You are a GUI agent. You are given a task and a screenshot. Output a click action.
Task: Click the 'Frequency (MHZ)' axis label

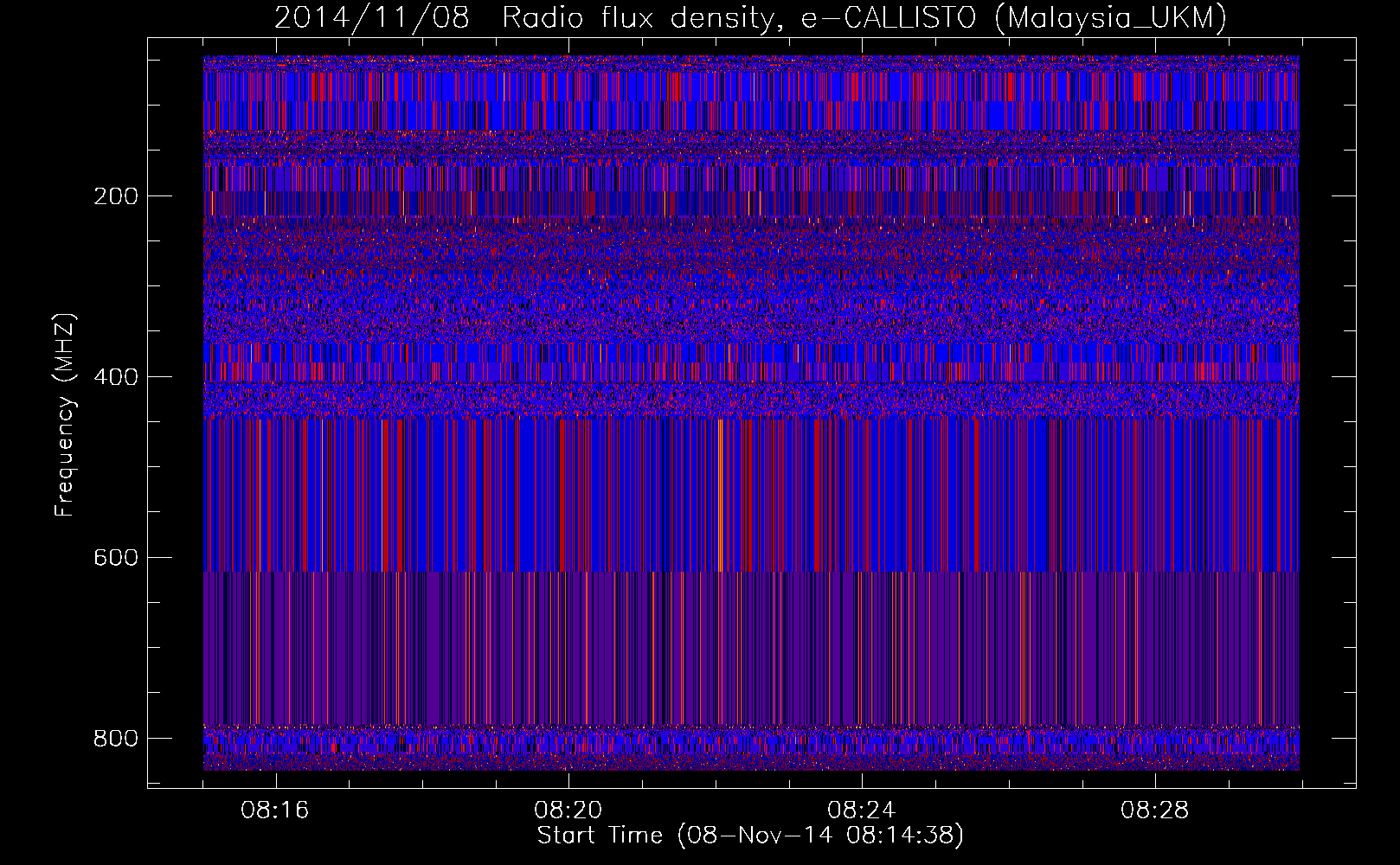[x=65, y=415]
